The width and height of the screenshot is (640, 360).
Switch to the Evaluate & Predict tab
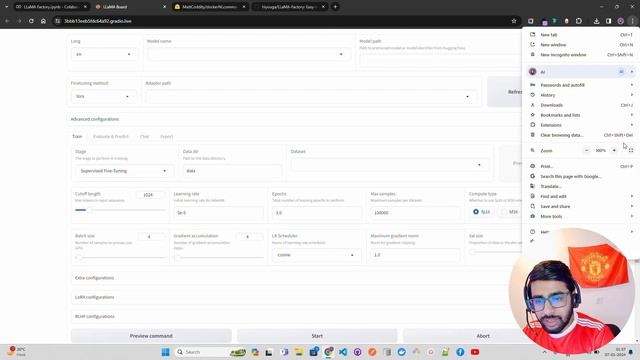coord(111,136)
